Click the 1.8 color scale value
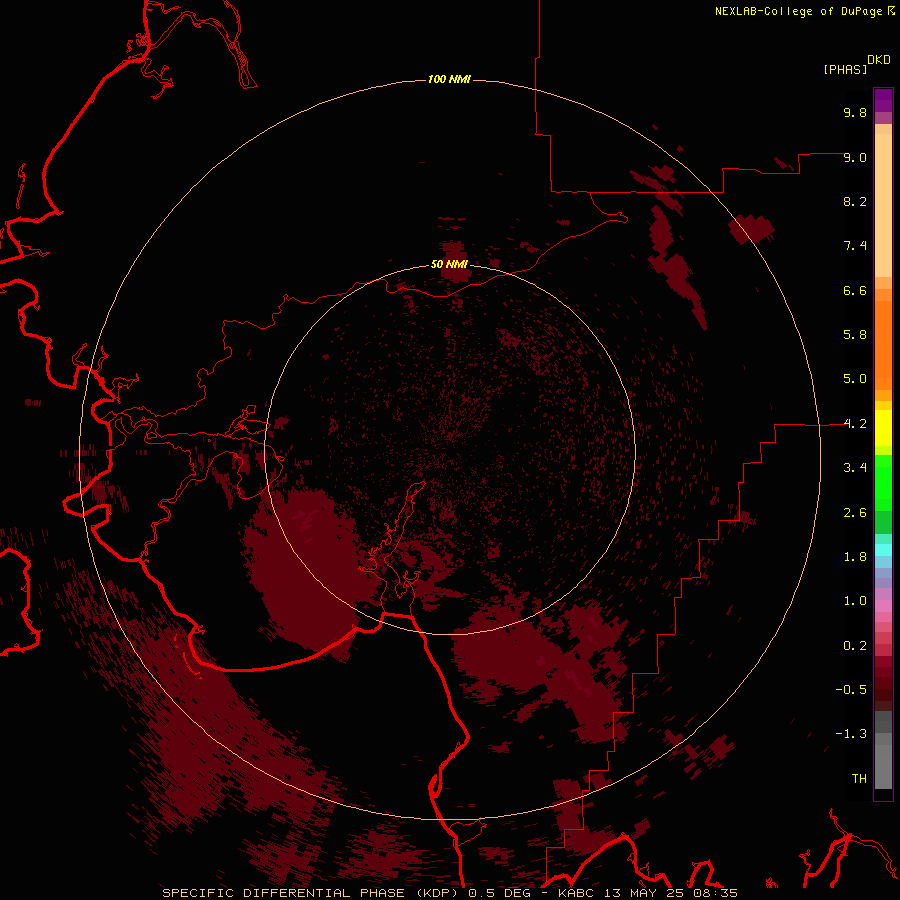This screenshot has width=900, height=900. click(855, 557)
